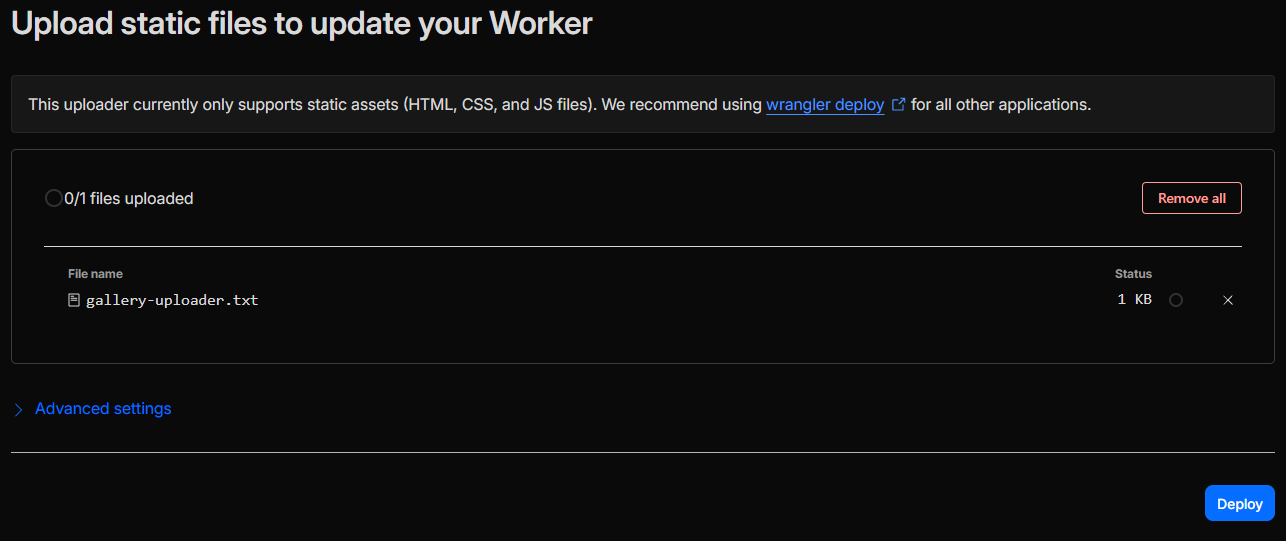Image resolution: width=1286 pixels, height=541 pixels.
Task: Click the status circle for gallery-uploader.txt
Action: 1176,300
